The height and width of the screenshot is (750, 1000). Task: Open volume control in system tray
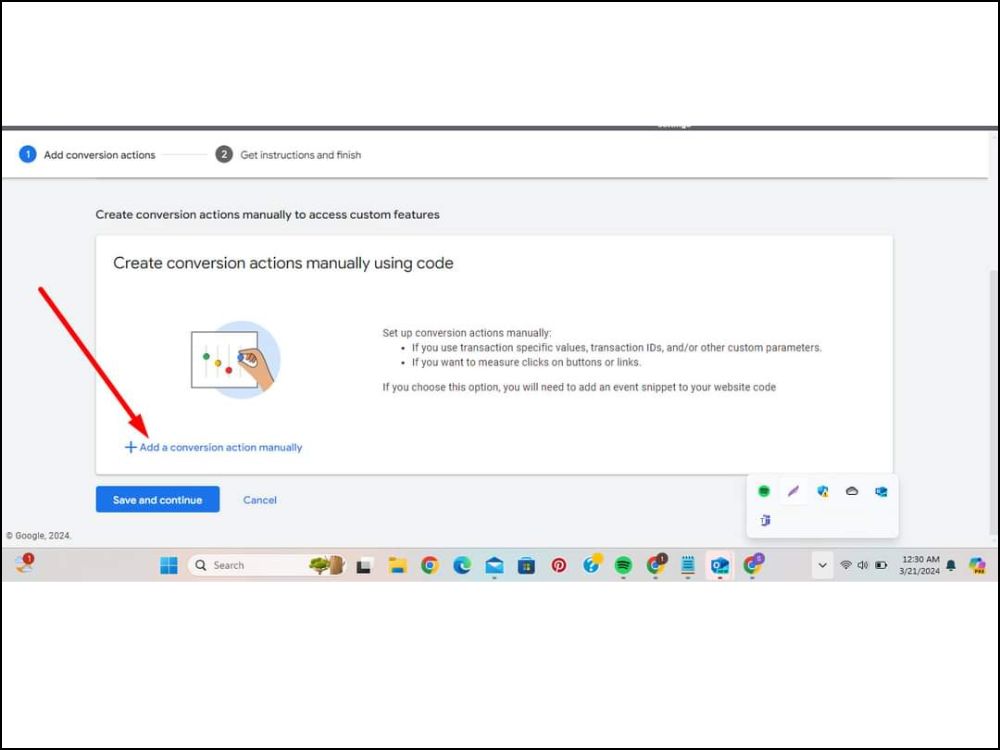click(x=863, y=565)
